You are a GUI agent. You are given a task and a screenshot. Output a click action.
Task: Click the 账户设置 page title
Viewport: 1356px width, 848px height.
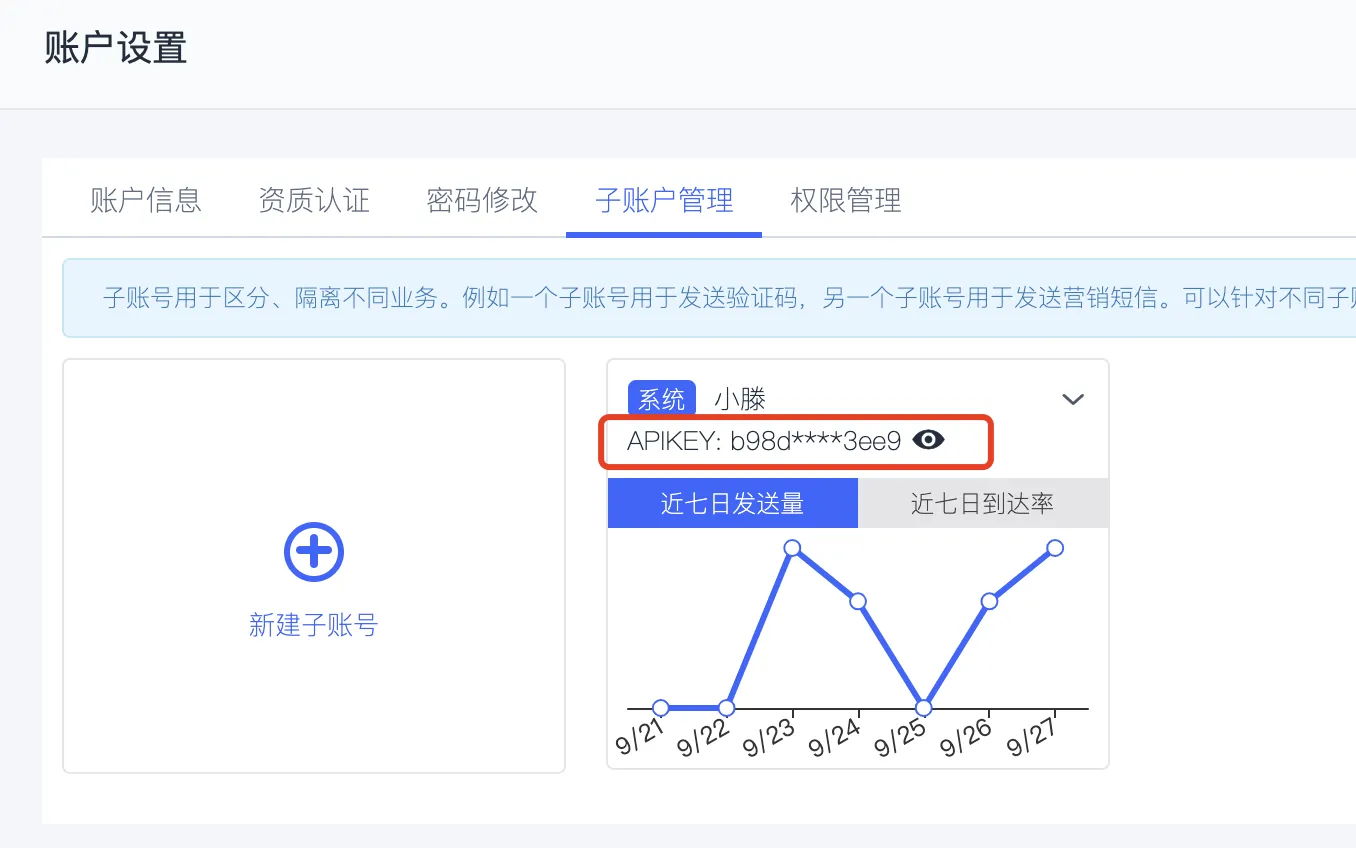pos(116,48)
